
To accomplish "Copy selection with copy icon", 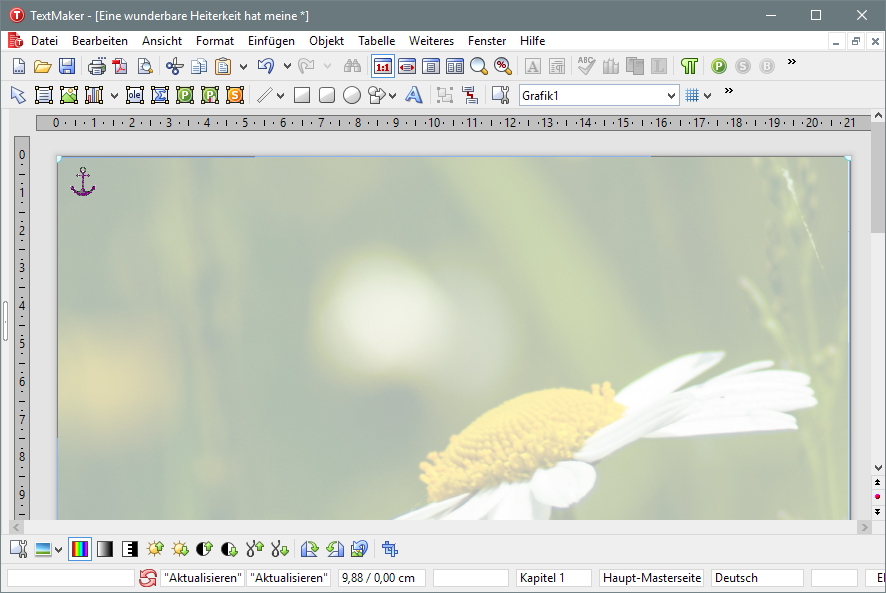I will (199, 66).
